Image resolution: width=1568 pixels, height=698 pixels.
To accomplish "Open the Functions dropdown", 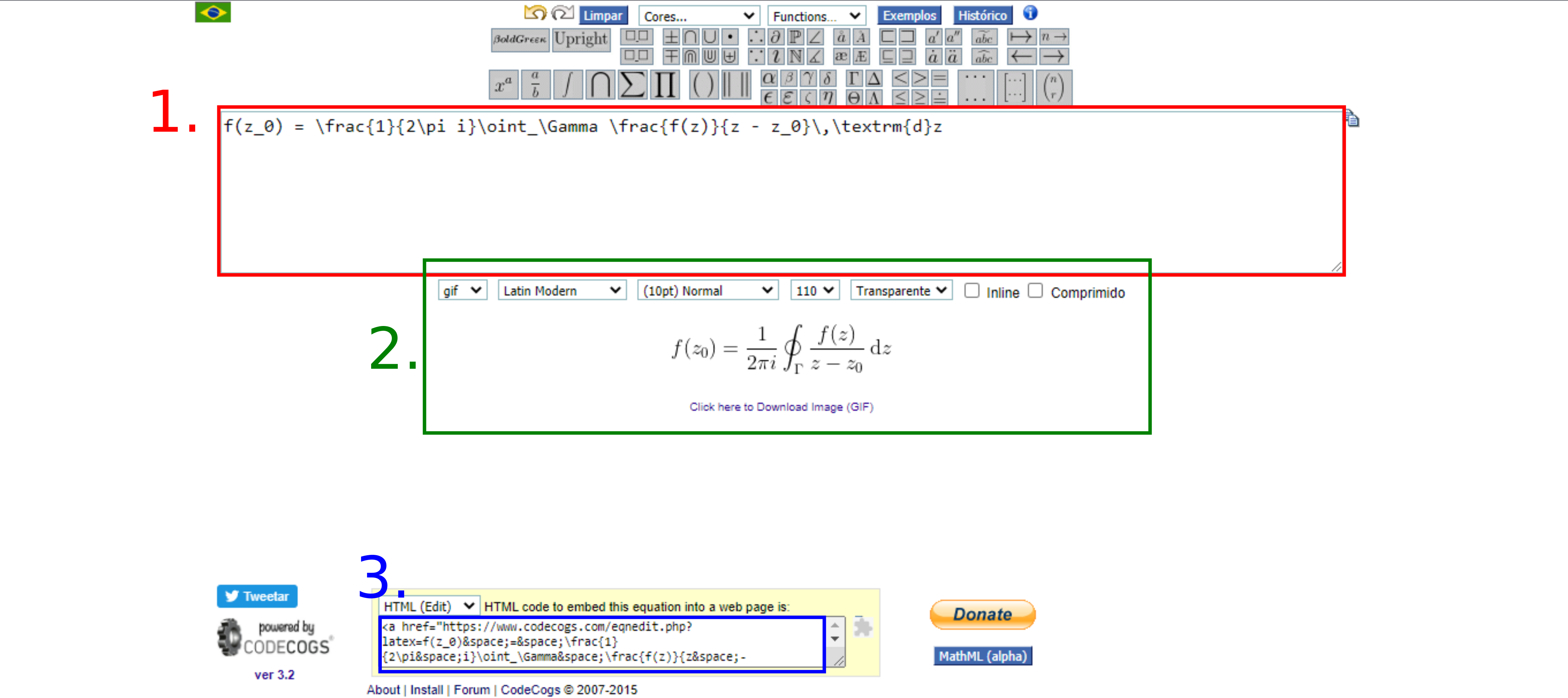I will click(x=816, y=16).
